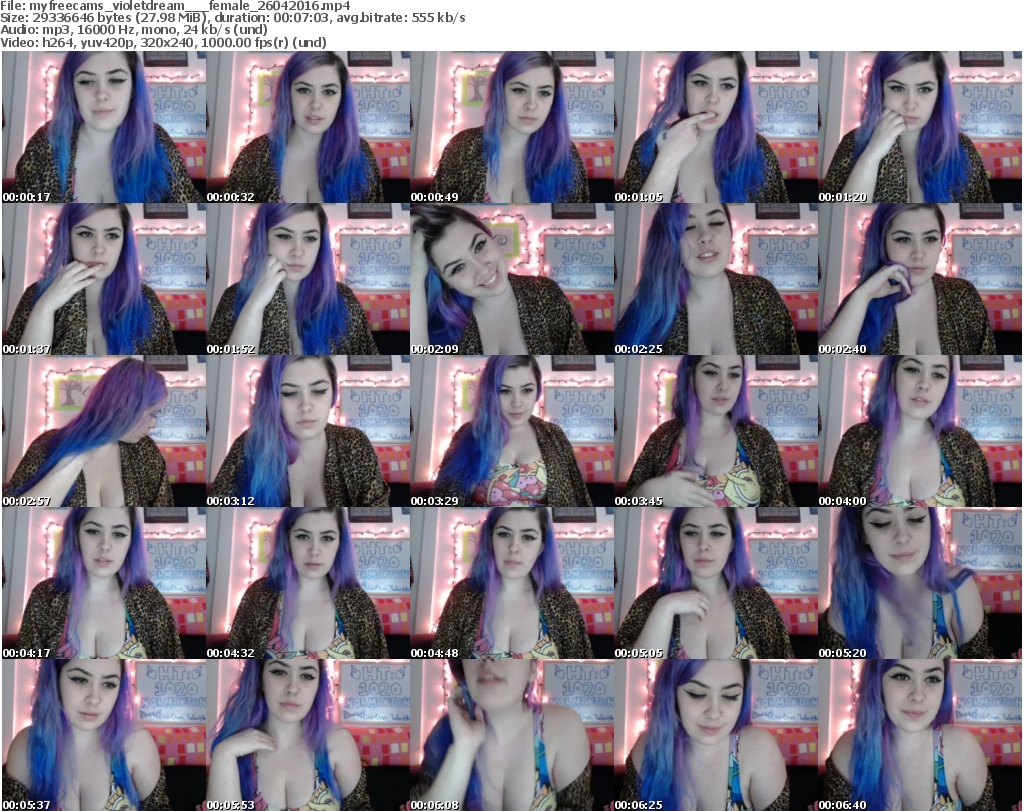Select the 'Size: 29336646 bytes' info line
Screen dimensions: 1024x811
click(x=232, y=18)
